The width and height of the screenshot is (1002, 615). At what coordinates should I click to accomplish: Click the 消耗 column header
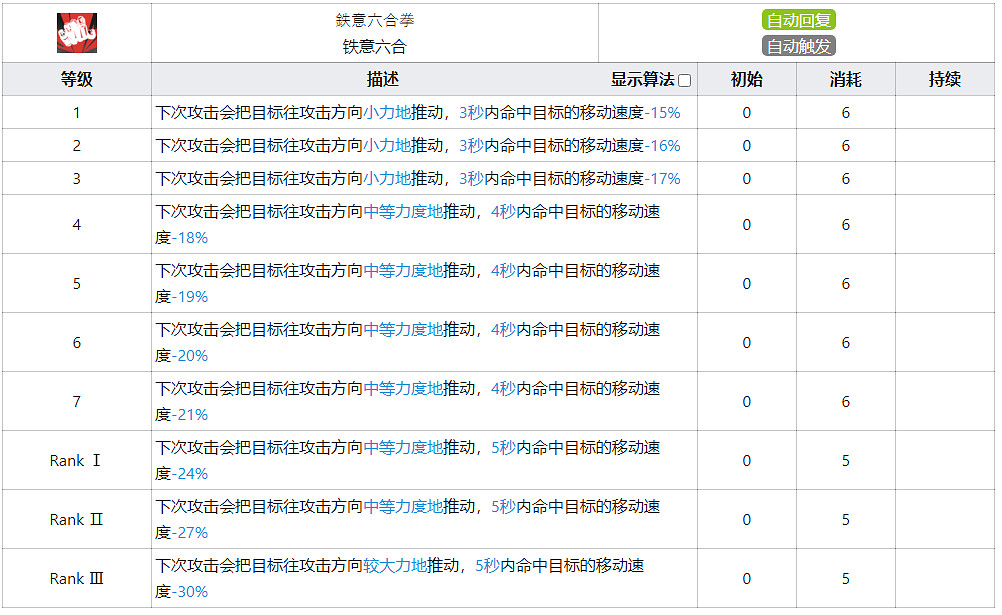tap(845, 80)
